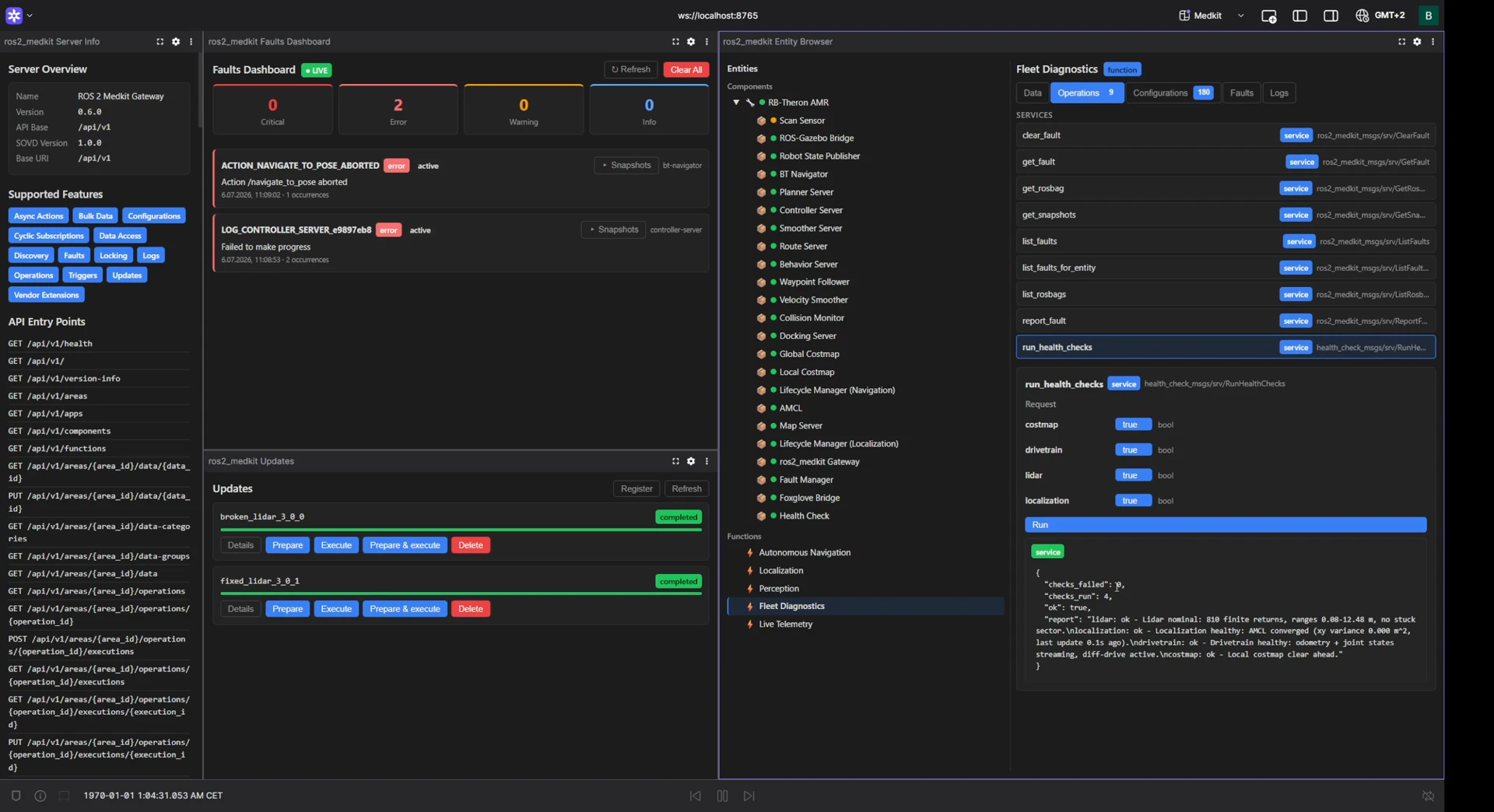Viewport: 1494px width, 812px height.
Task: Toggle the LIVE badge on Faults Dashboard
Action: tap(317, 70)
